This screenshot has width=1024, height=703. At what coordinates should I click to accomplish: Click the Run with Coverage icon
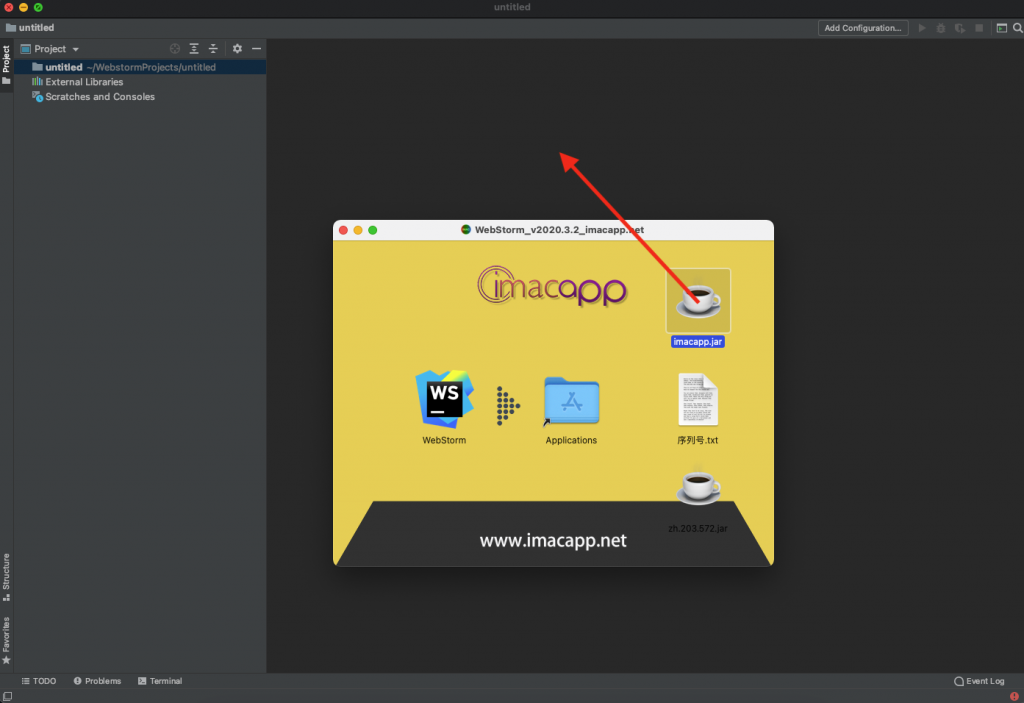click(x=960, y=28)
